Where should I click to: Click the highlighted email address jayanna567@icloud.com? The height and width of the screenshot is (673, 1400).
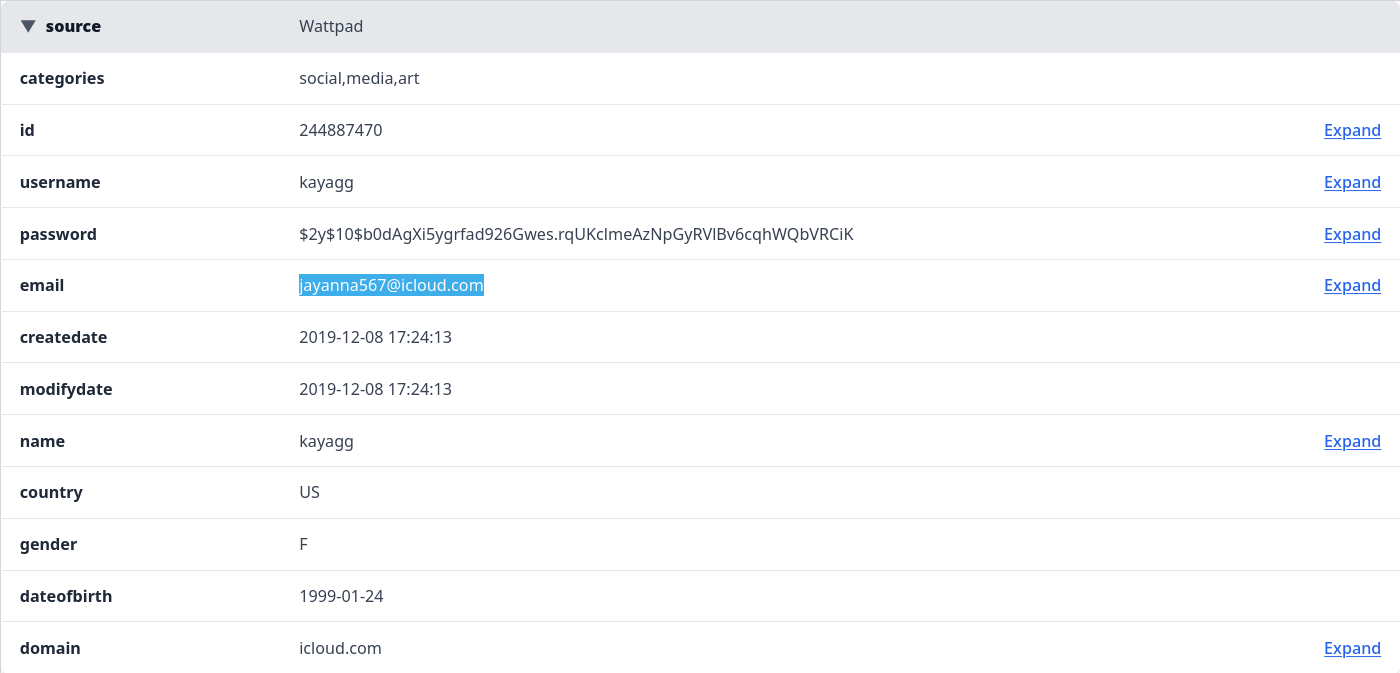point(391,285)
